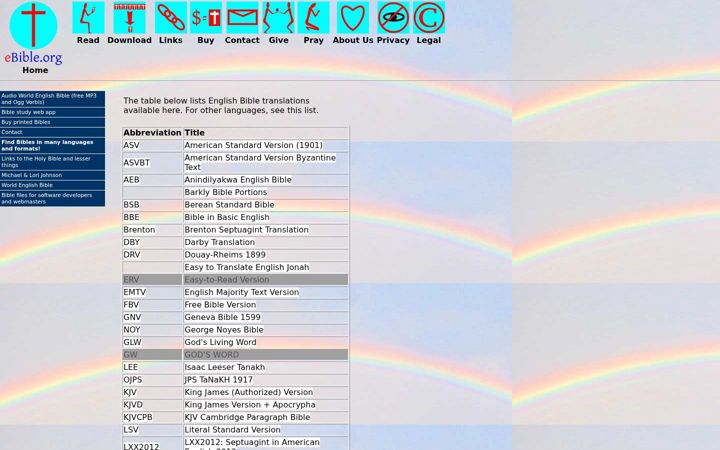Open Brenton Septuagint Translation
Viewport: 720px width, 450px height.
246,230
